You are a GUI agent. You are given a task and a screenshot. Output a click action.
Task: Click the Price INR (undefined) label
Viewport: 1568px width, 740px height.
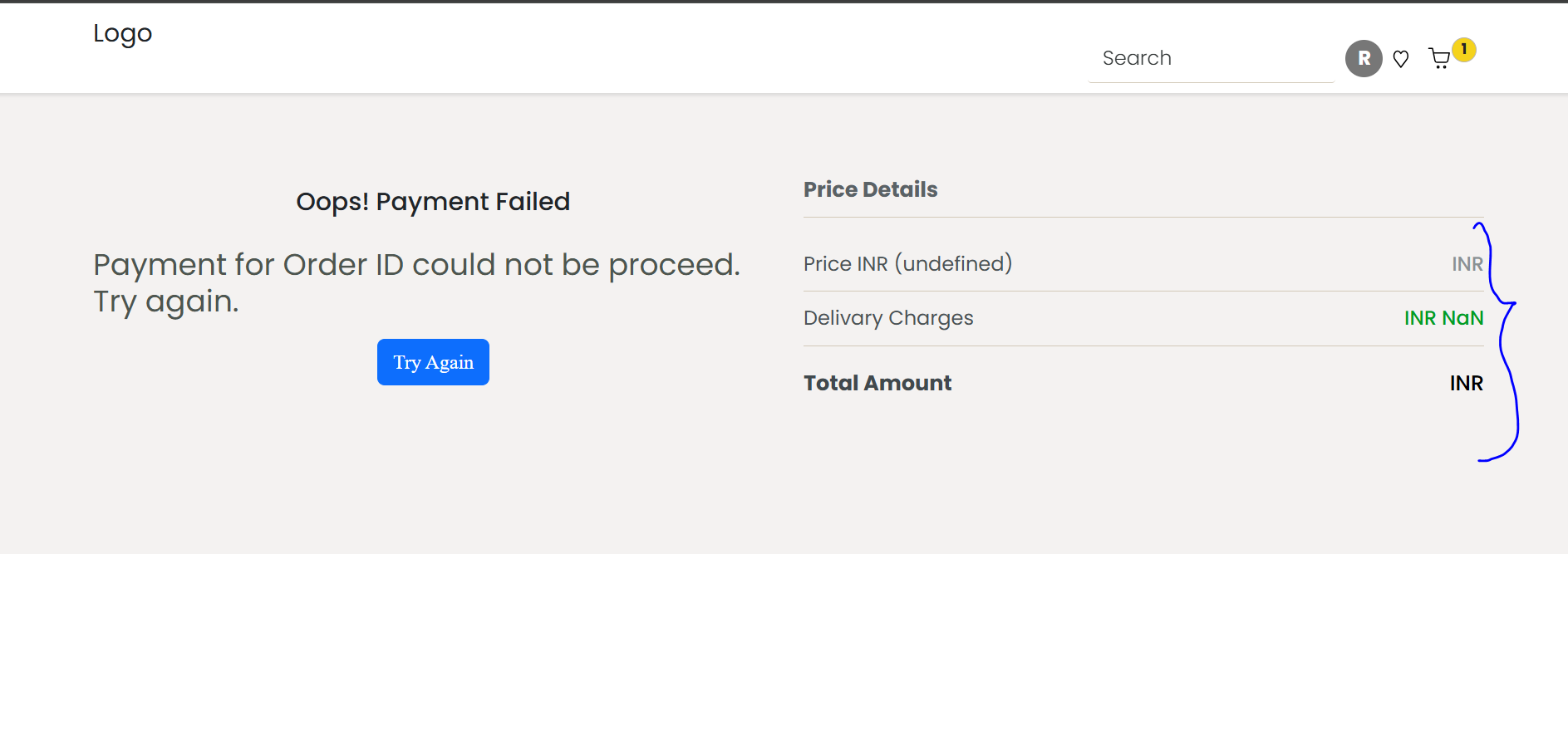pyautogui.click(x=907, y=263)
